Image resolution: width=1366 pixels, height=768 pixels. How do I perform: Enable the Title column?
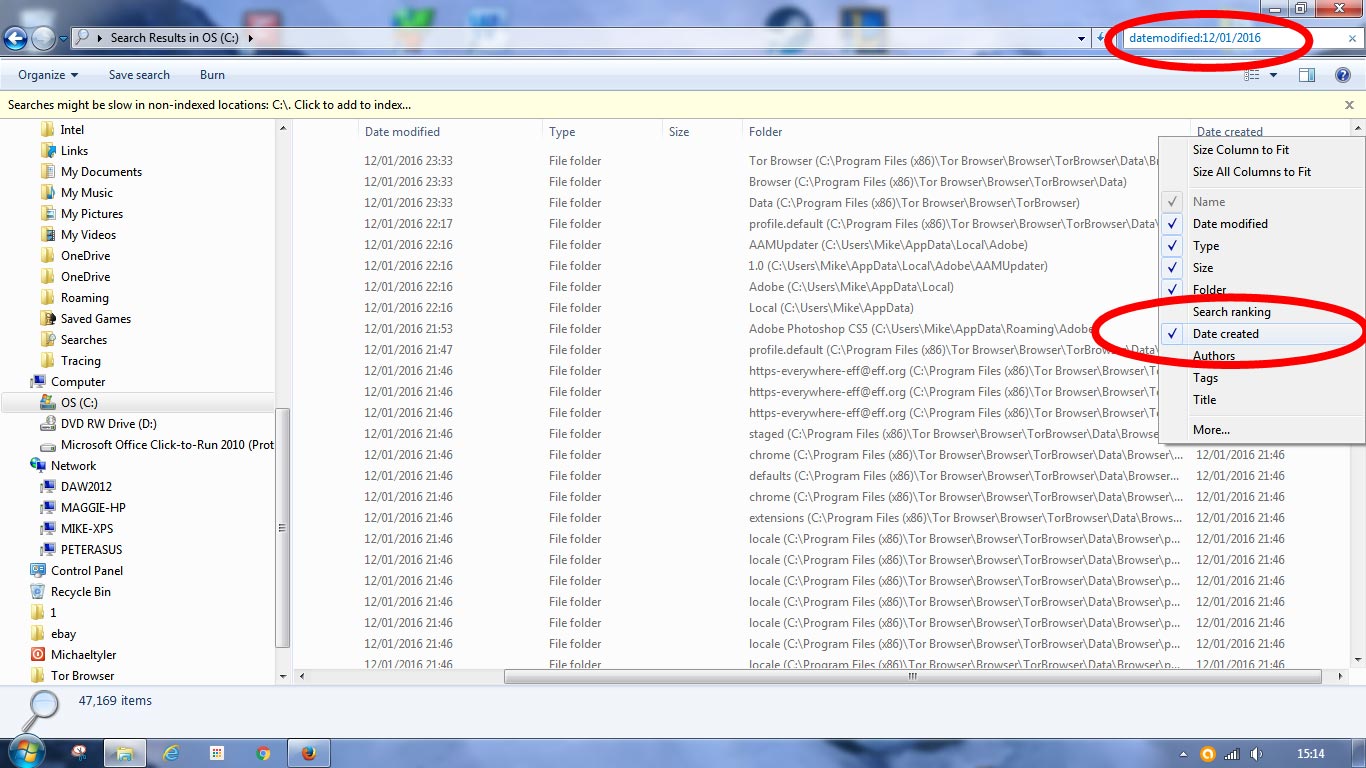[1262, 400]
